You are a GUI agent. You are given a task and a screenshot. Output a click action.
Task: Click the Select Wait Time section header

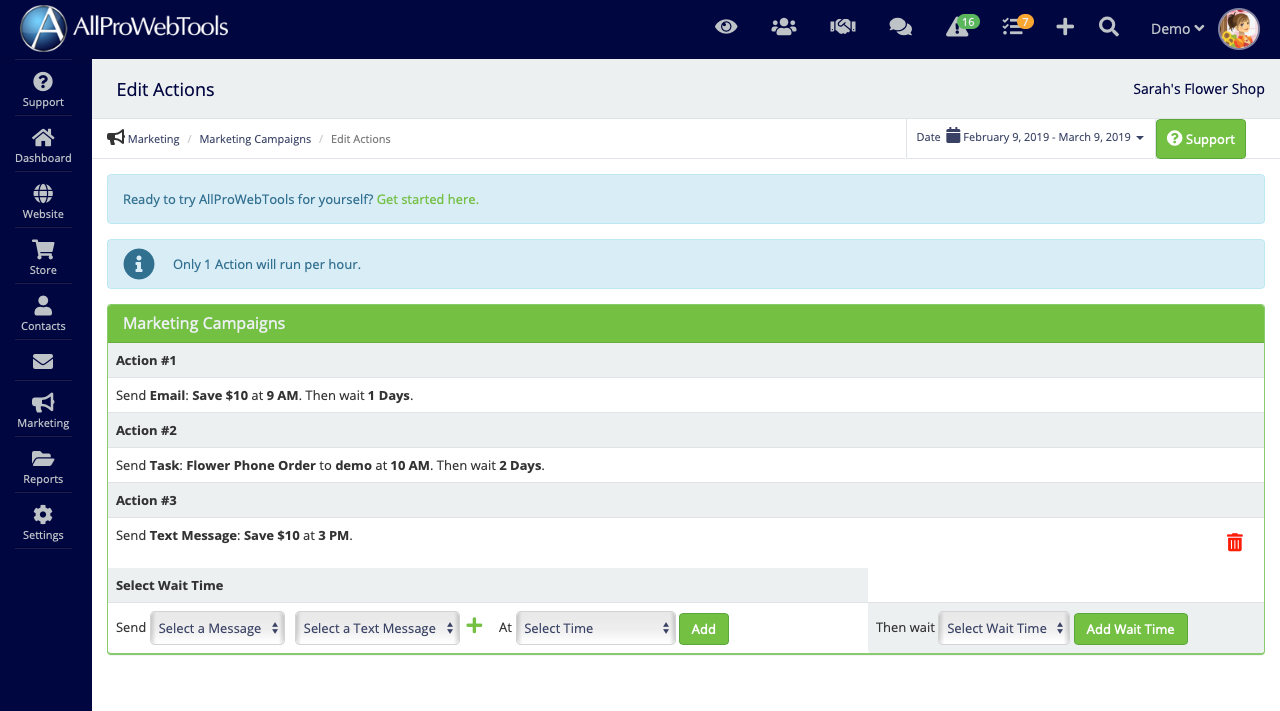coord(488,585)
